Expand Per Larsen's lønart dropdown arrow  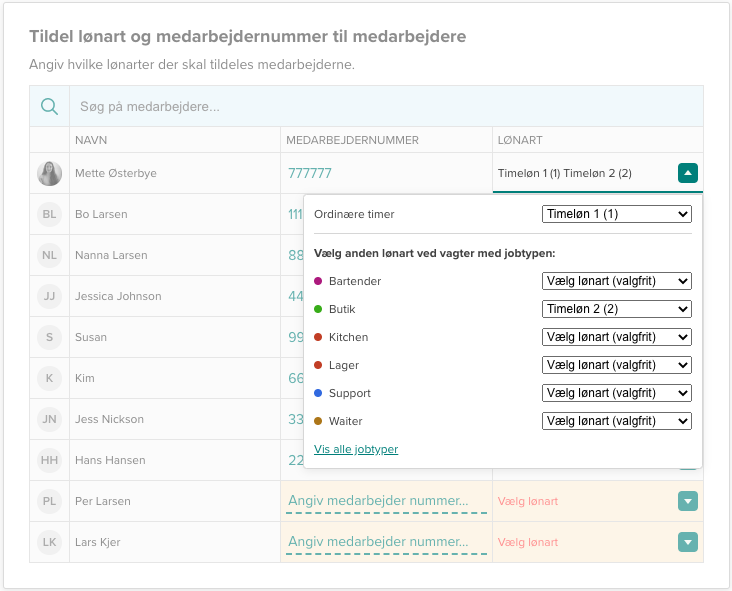click(x=687, y=501)
